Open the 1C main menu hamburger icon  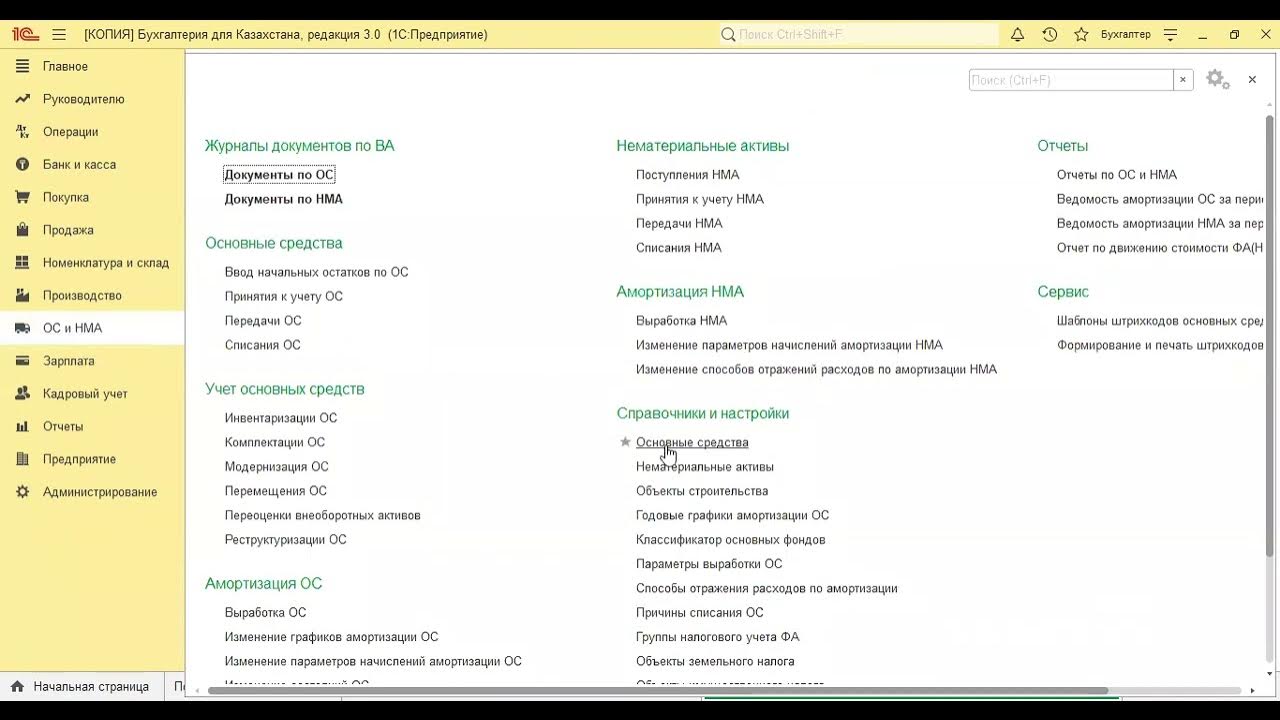click(59, 34)
